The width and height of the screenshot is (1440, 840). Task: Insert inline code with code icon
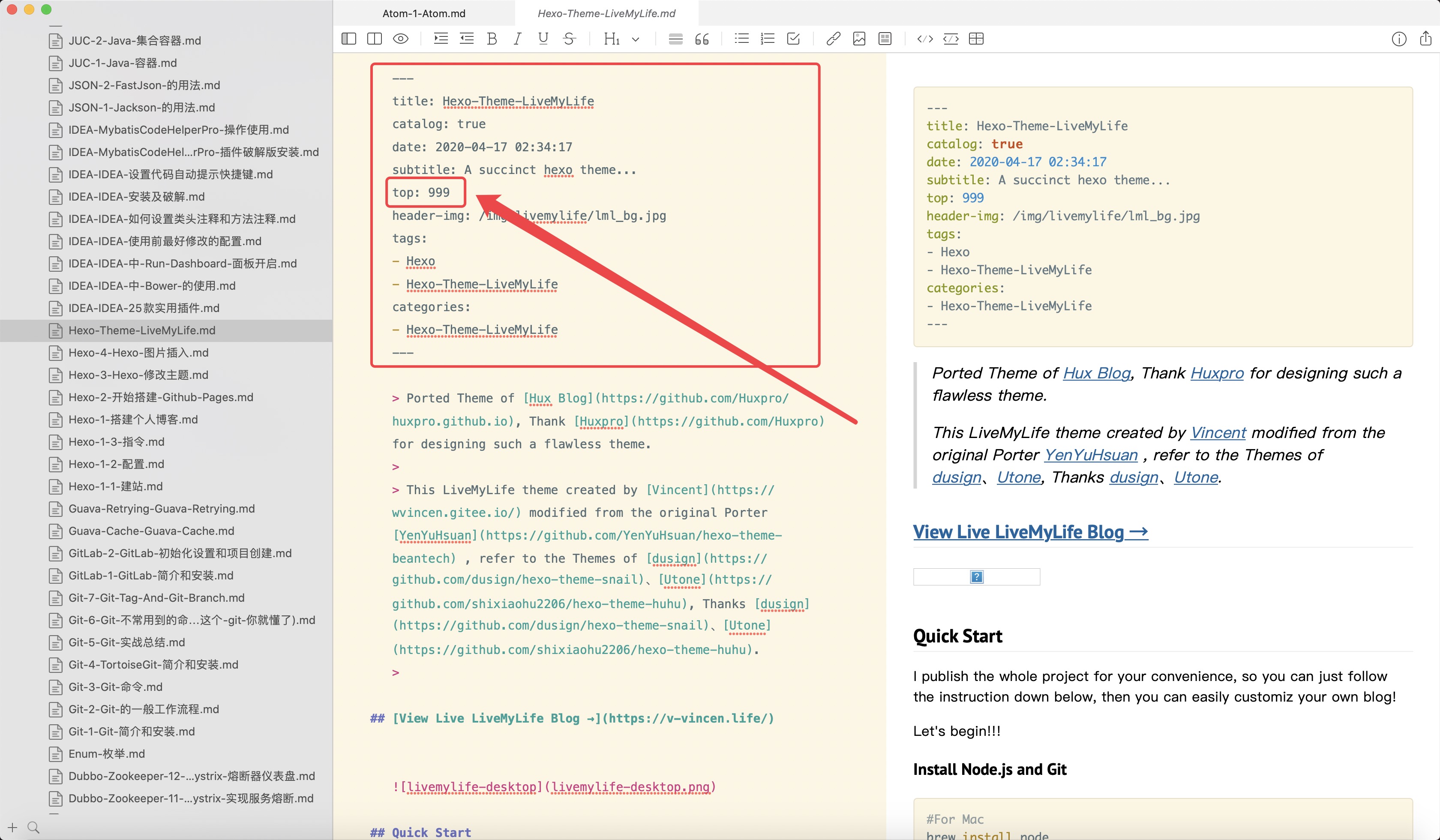pos(925,39)
